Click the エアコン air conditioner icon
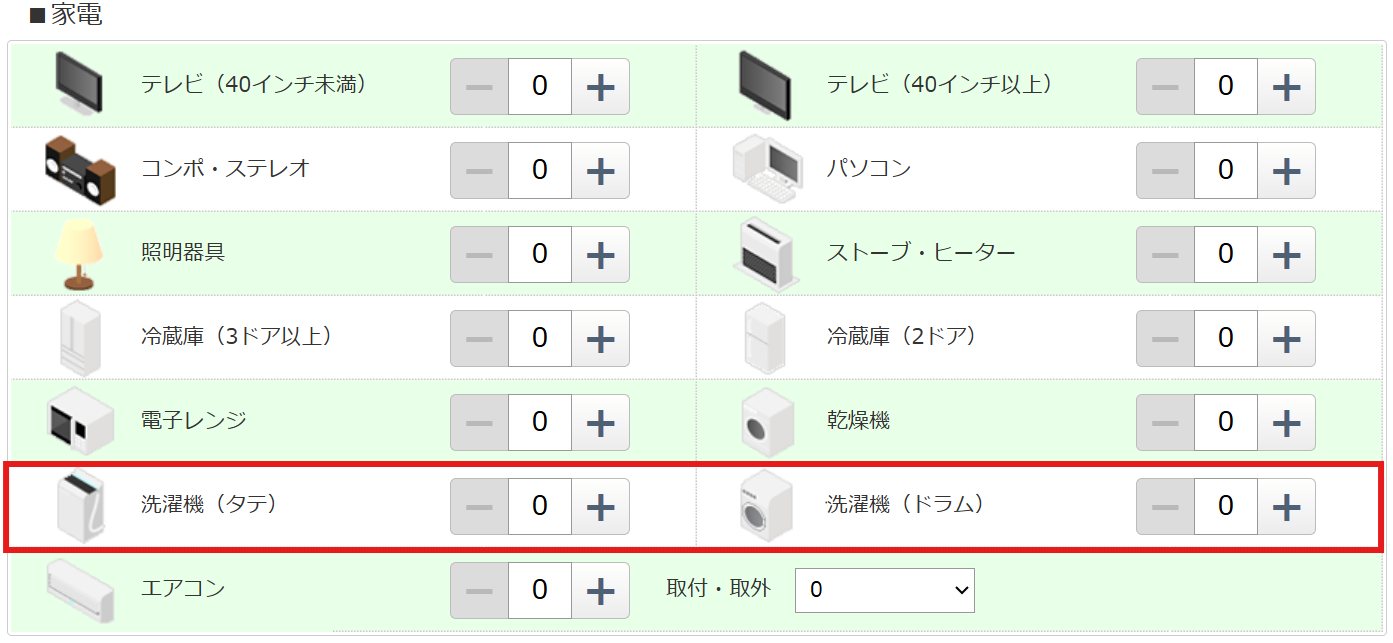The width and height of the screenshot is (1393, 643). point(80,589)
